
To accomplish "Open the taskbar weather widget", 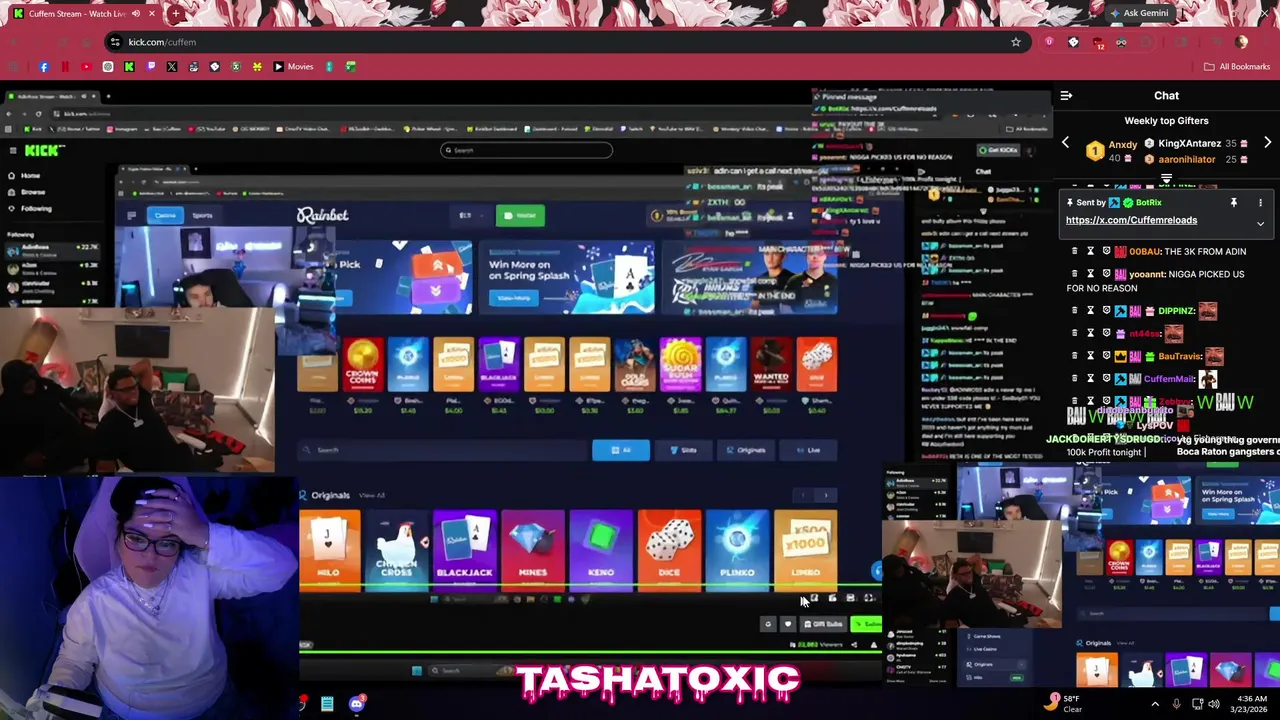I will point(1064,703).
